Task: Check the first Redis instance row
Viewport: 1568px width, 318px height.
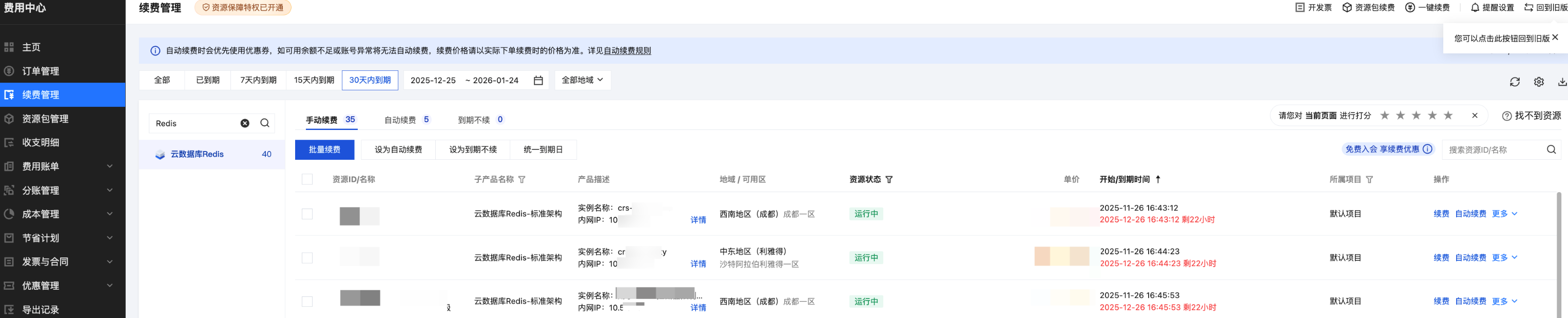Action: click(x=307, y=214)
